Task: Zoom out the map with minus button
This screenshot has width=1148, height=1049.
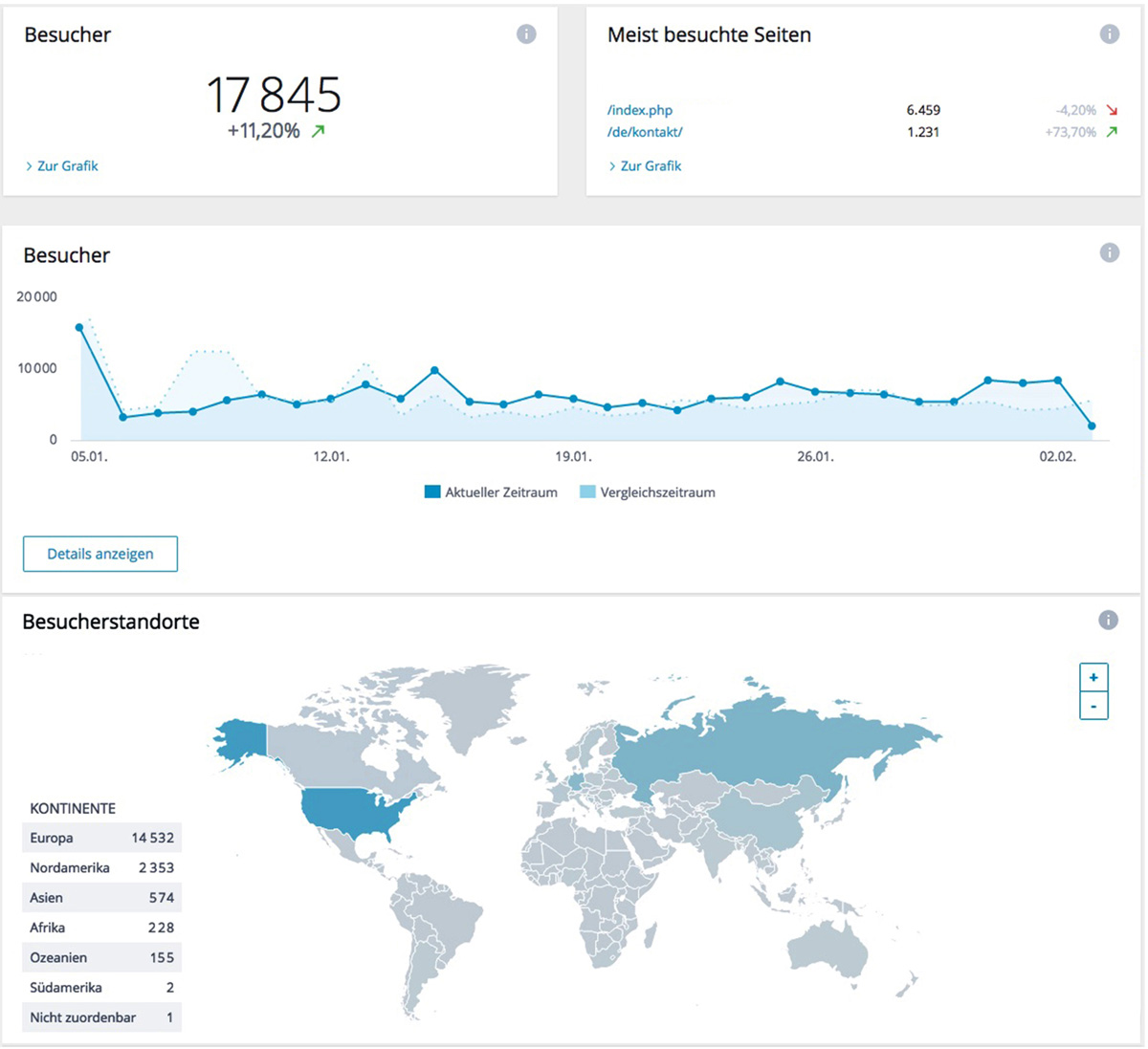Action: click(x=1093, y=707)
